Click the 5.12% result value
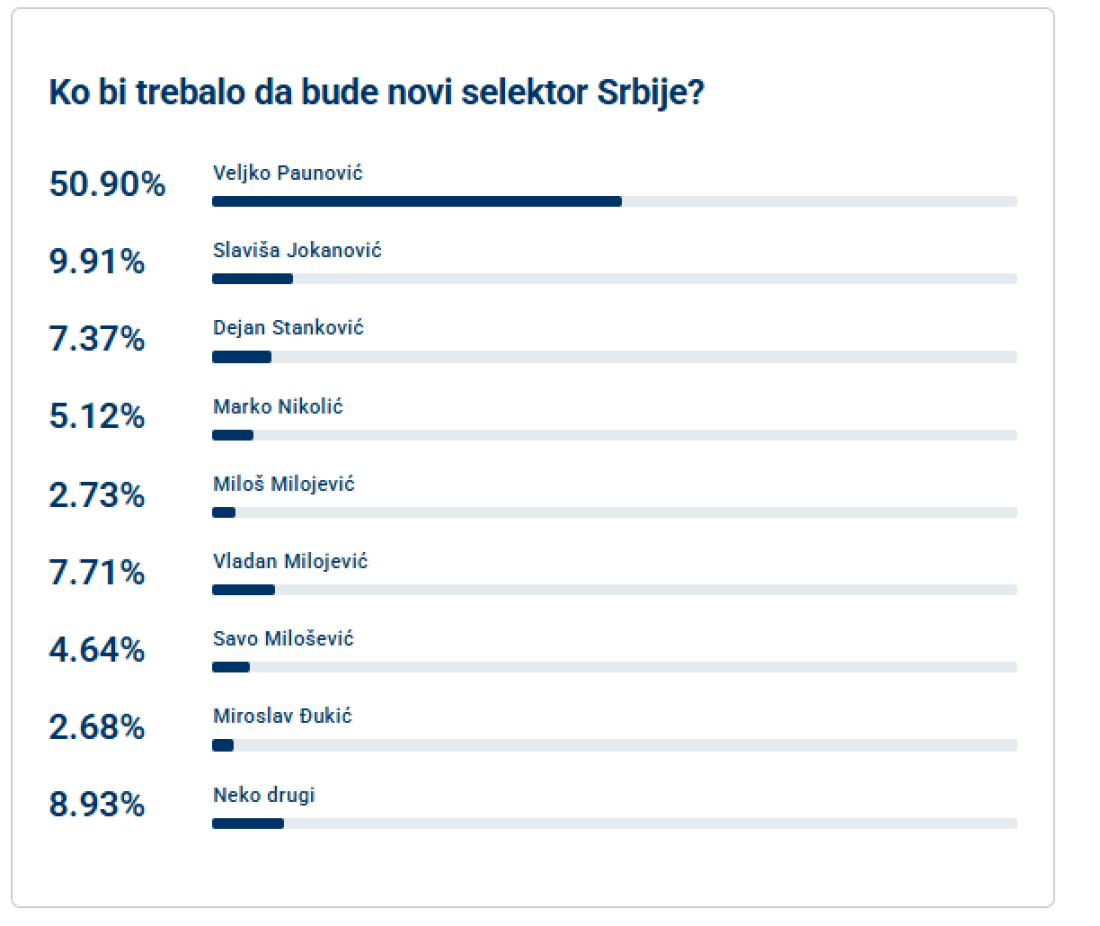1100x926 pixels. point(97,417)
